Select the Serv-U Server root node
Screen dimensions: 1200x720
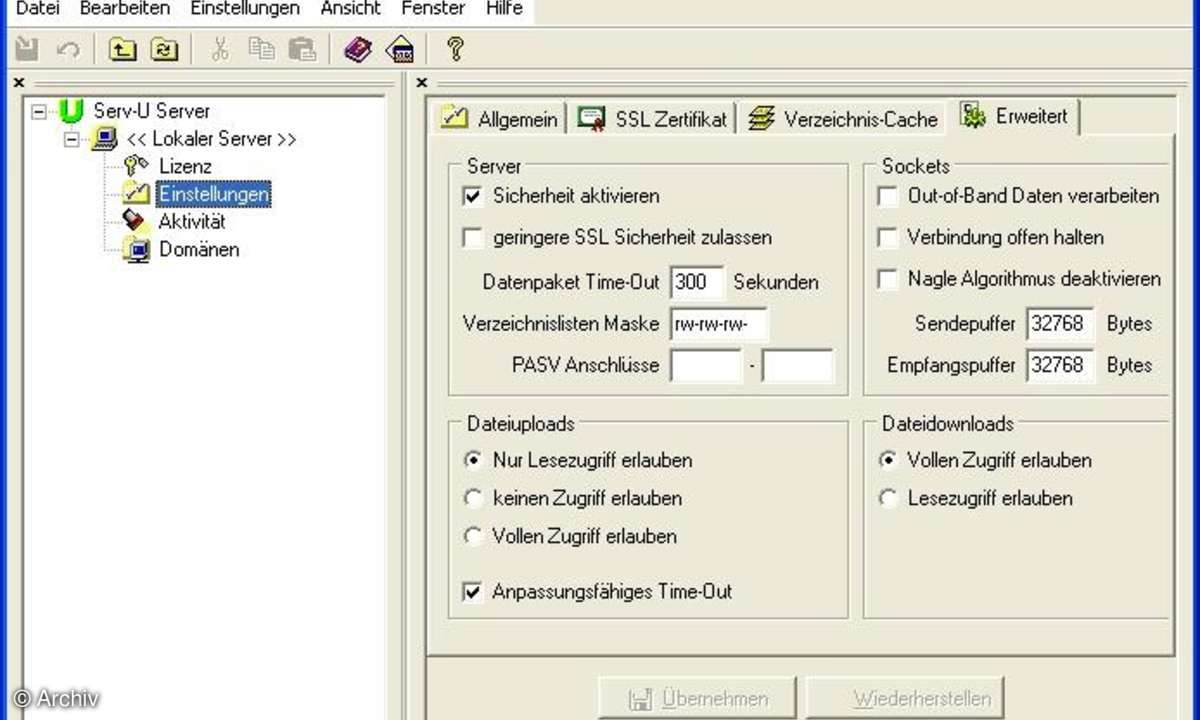pyautogui.click(x=151, y=111)
